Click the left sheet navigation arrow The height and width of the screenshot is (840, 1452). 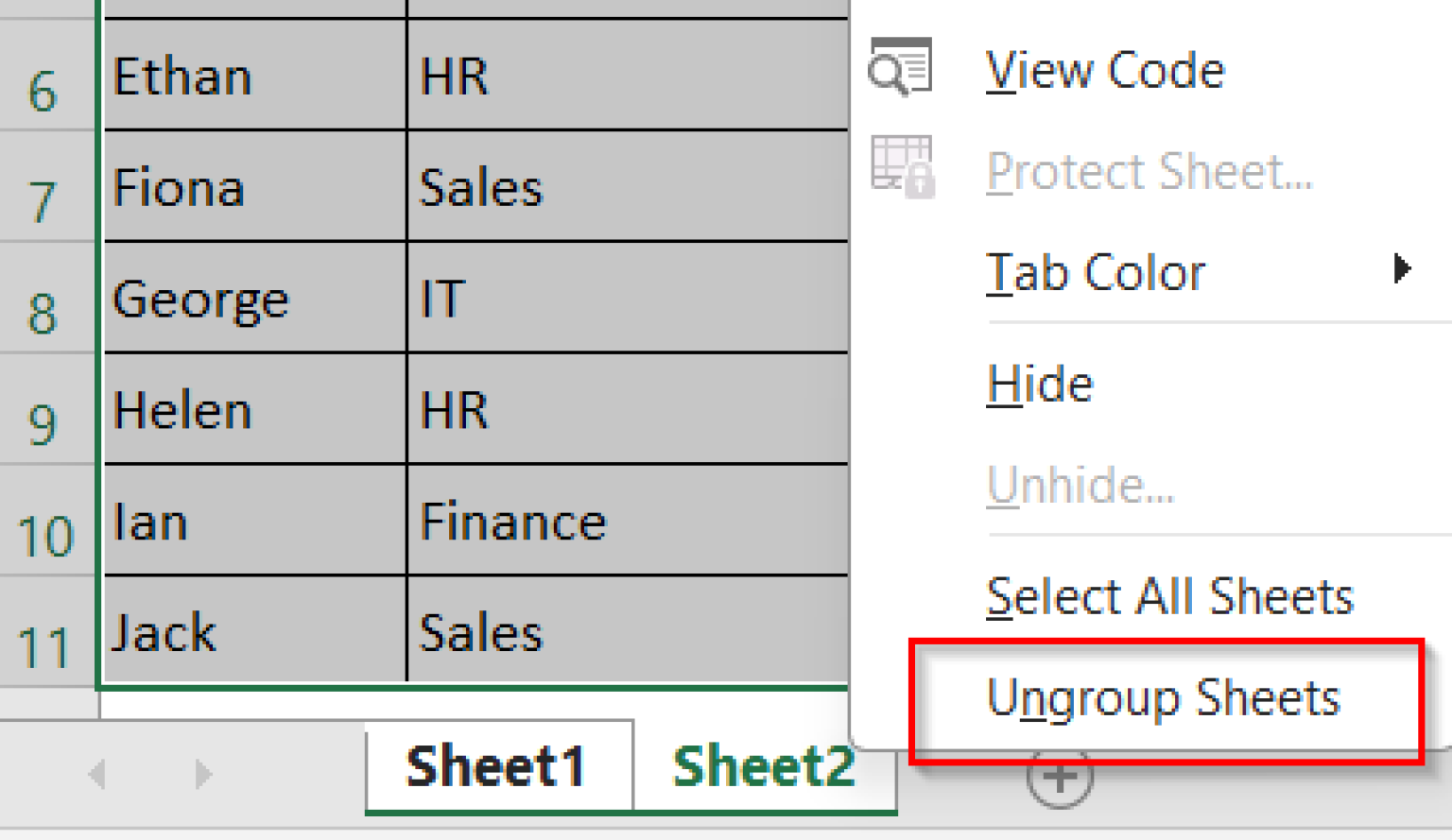tap(98, 773)
